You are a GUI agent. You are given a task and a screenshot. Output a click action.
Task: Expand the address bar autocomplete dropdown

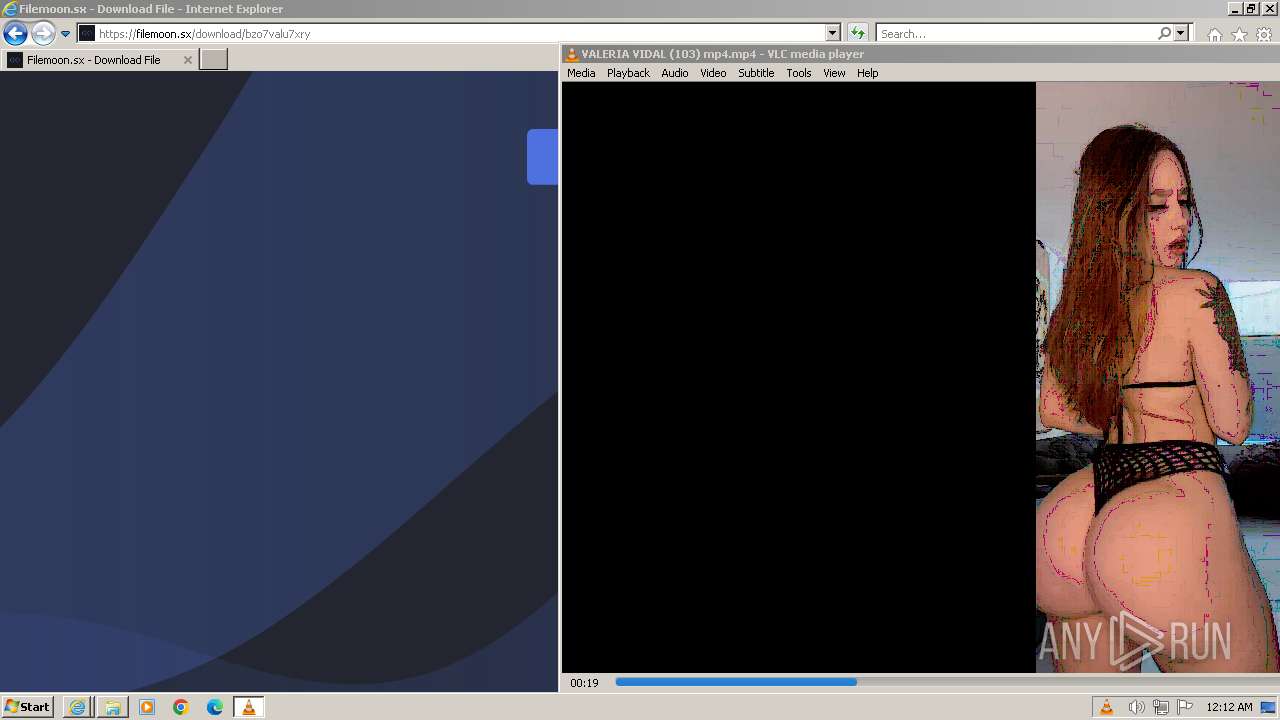point(832,33)
